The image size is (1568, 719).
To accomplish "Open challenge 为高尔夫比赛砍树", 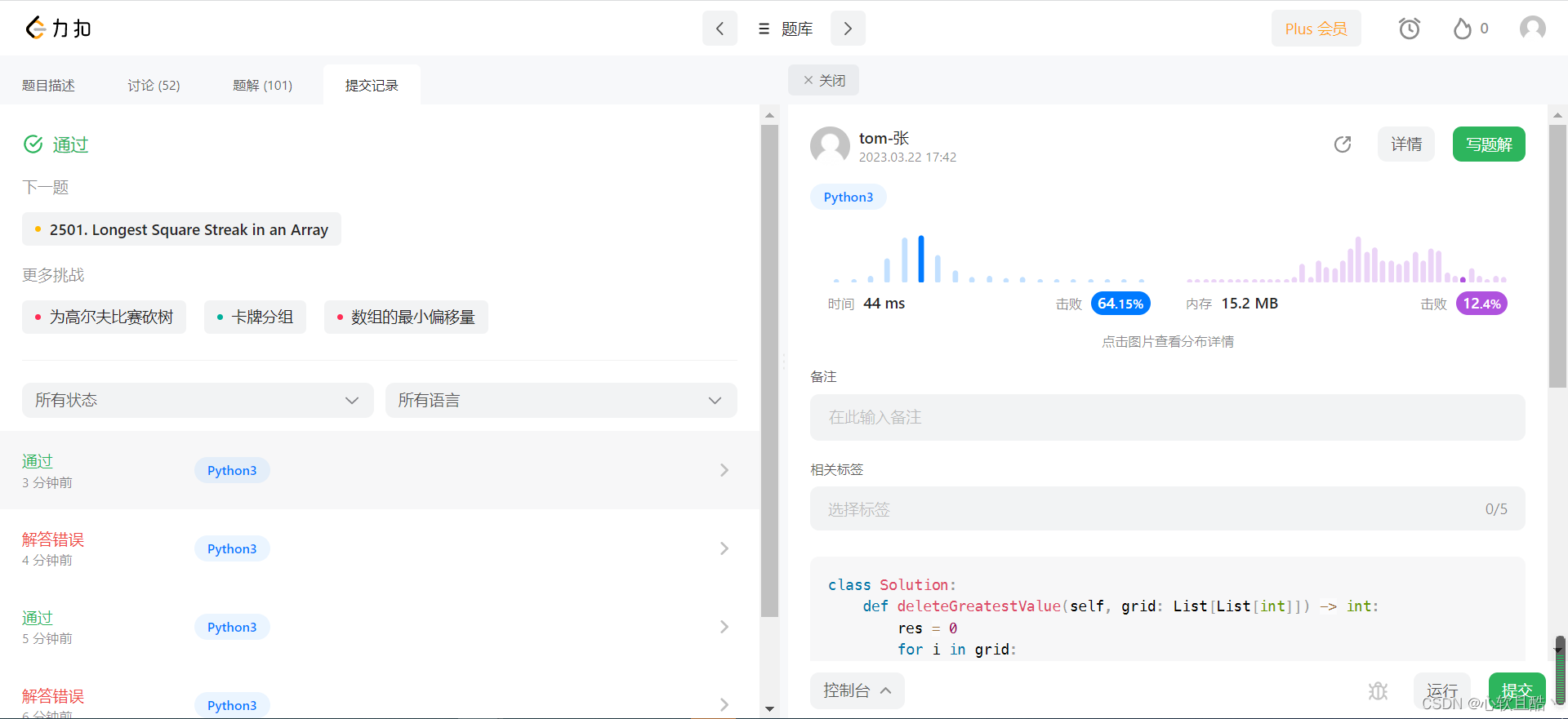I will 104,317.
